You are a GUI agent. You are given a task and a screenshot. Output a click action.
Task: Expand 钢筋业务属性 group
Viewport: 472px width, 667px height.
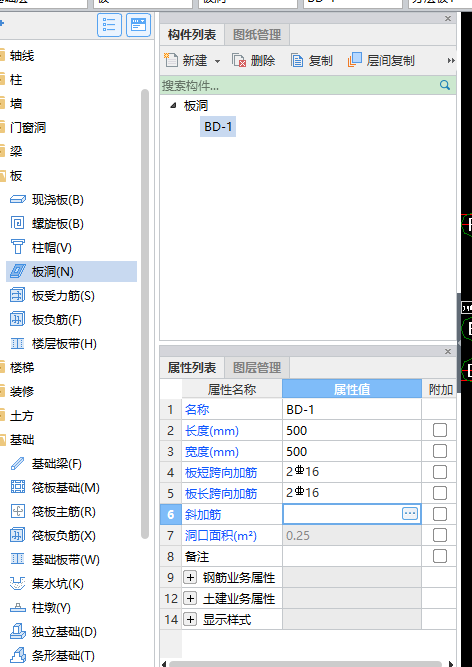click(x=190, y=577)
